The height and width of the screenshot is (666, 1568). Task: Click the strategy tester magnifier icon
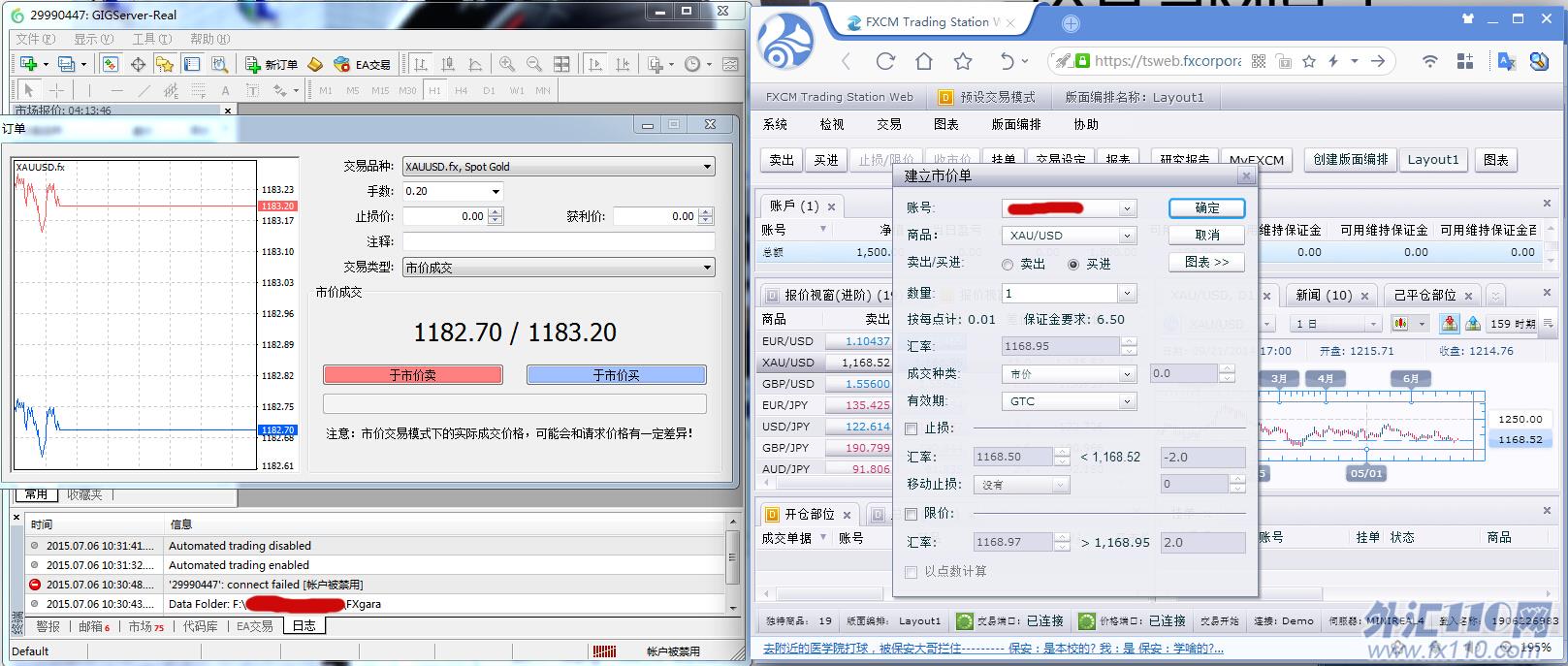(x=220, y=64)
